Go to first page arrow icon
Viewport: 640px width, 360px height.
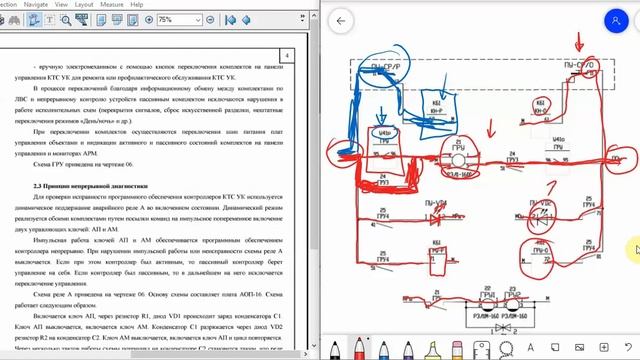(231, 20)
